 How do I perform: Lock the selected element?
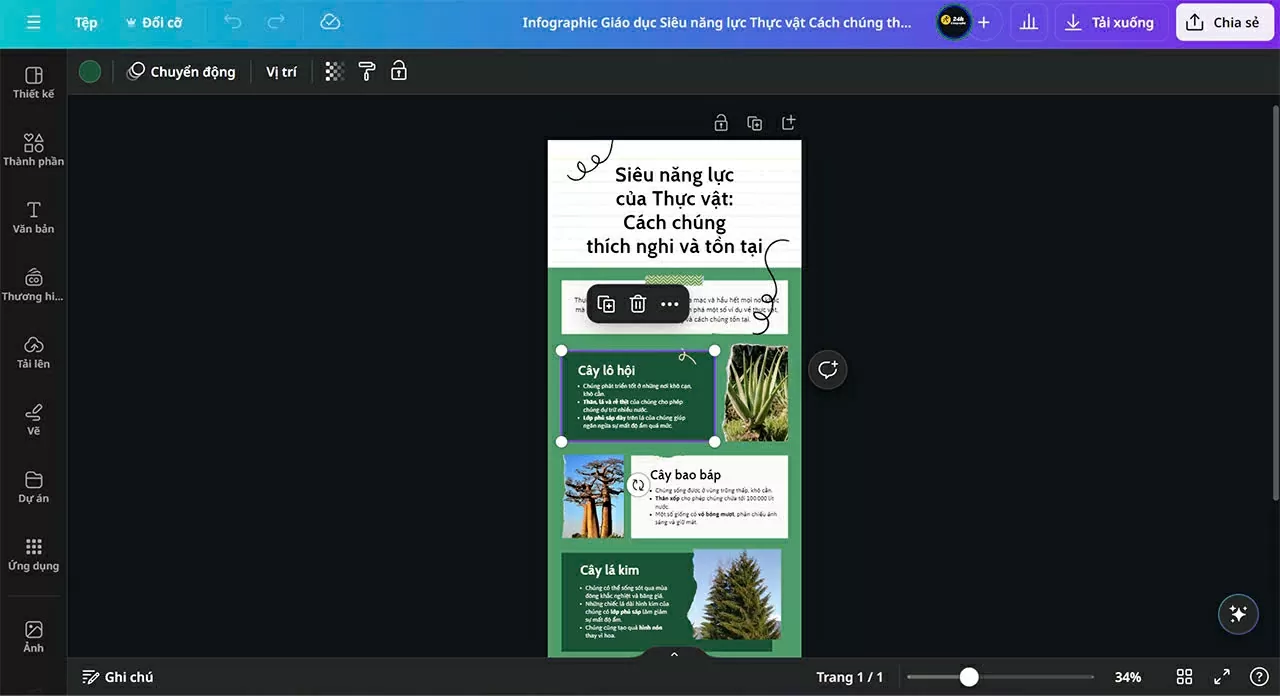pos(398,71)
